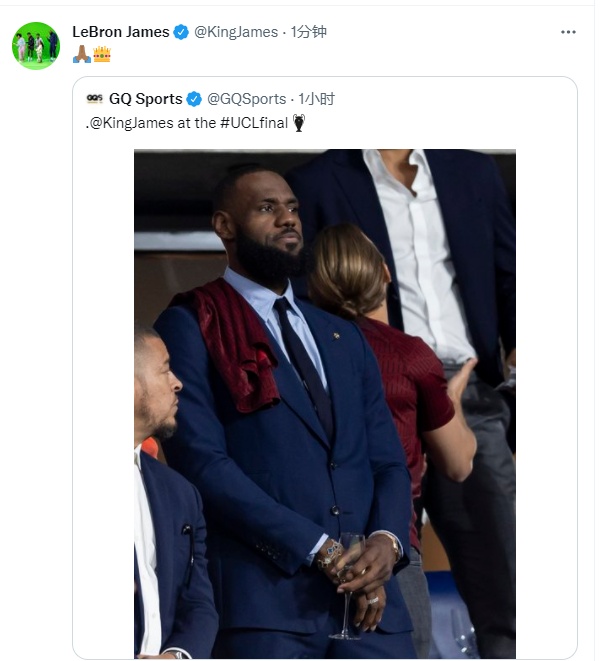The height and width of the screenshot is (661, 600).
Task: Click the GQ Sports logo avatar
Action: [x=95, y=99]
